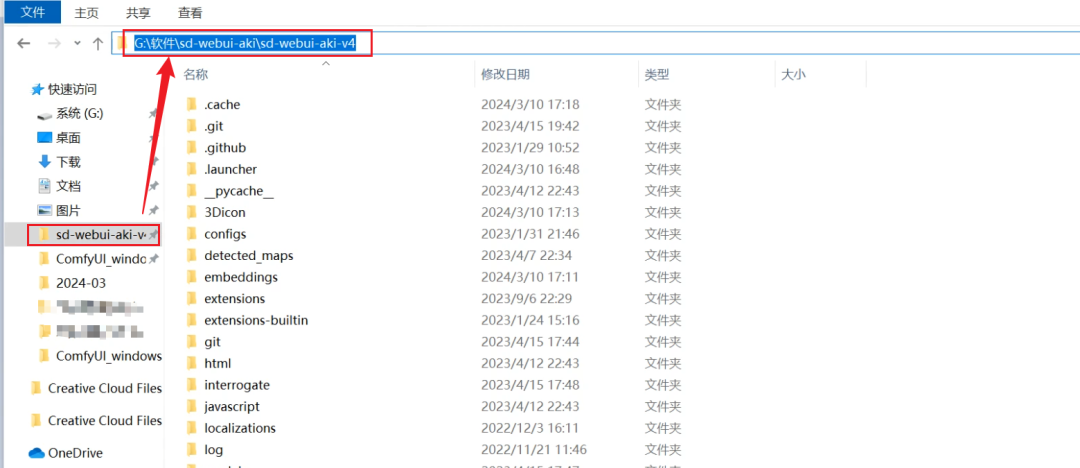Click the 下载 download arrow icon
This screenshot has width=1080, height=468.
45,162
